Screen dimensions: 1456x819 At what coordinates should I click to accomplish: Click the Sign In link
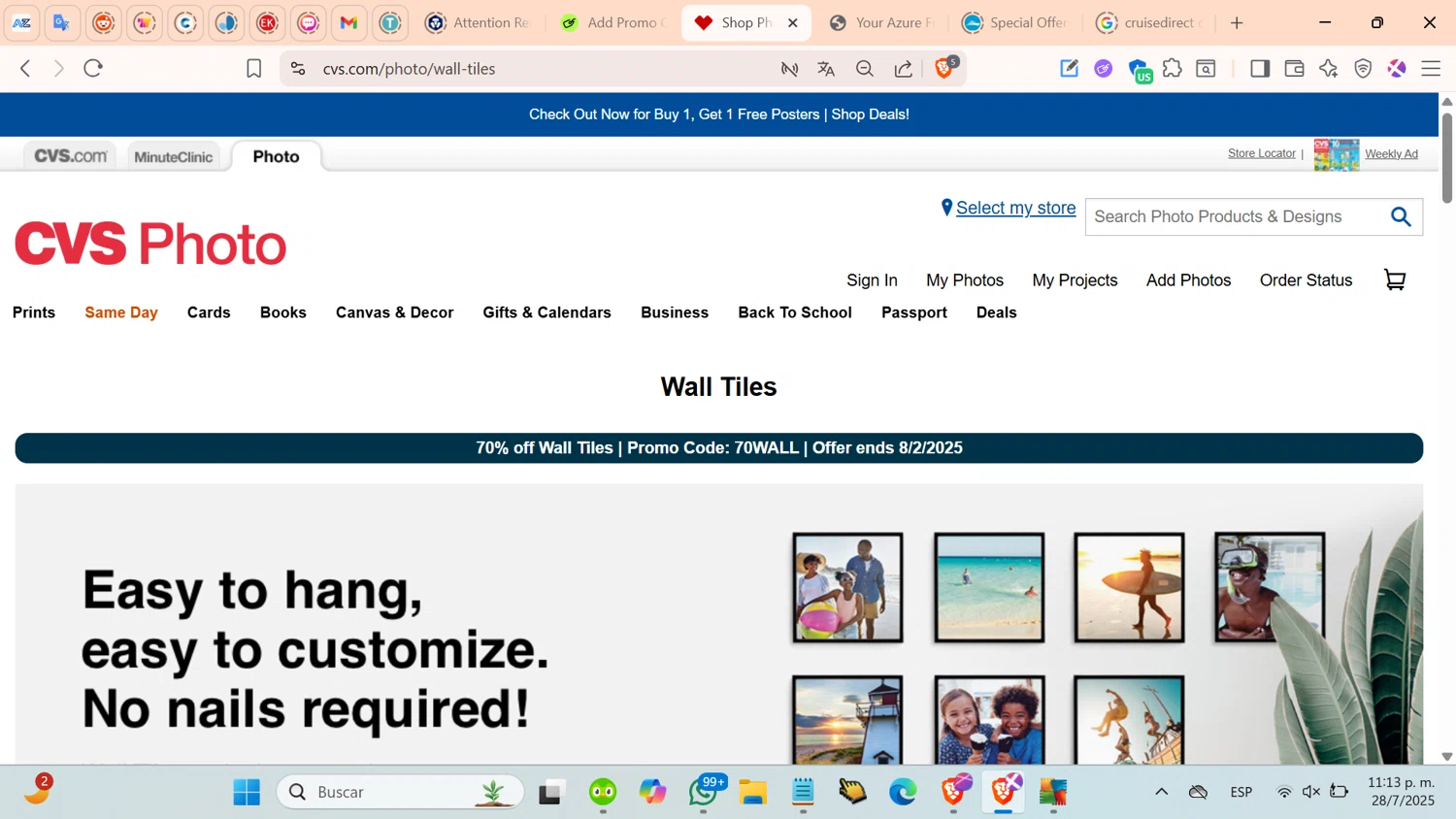pos(872,280)
